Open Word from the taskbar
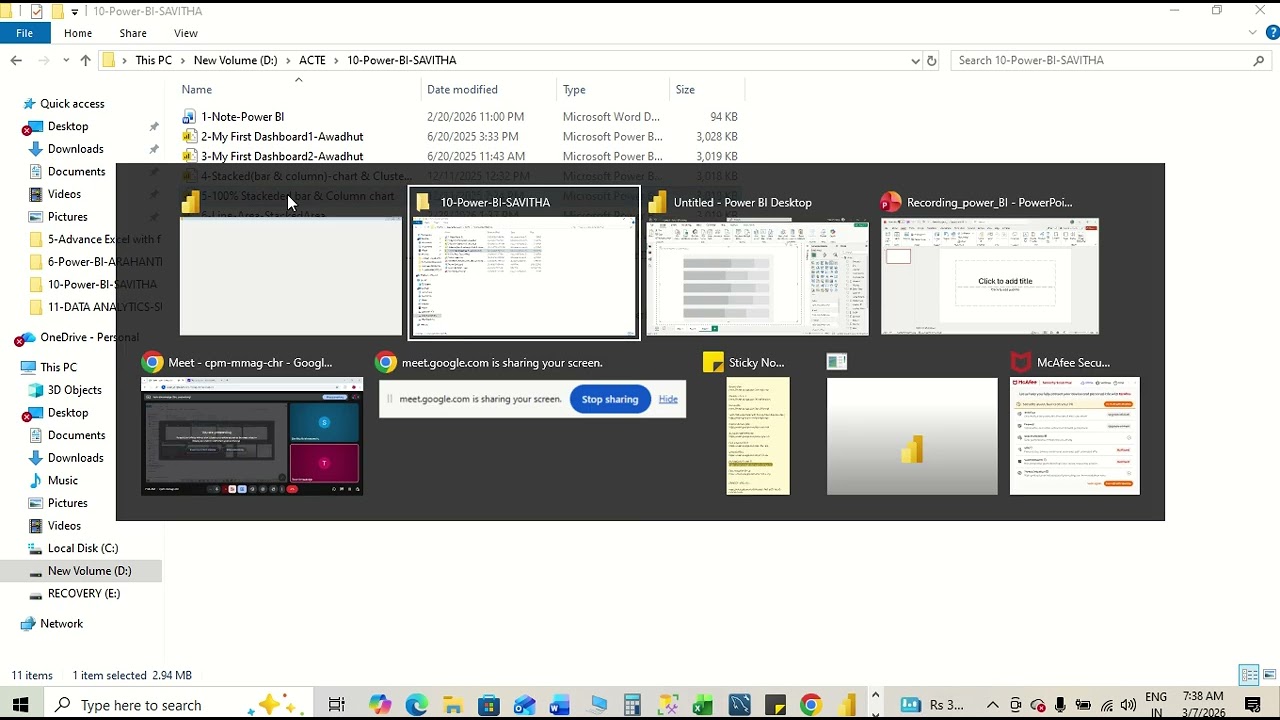 [x=560, y=705]
